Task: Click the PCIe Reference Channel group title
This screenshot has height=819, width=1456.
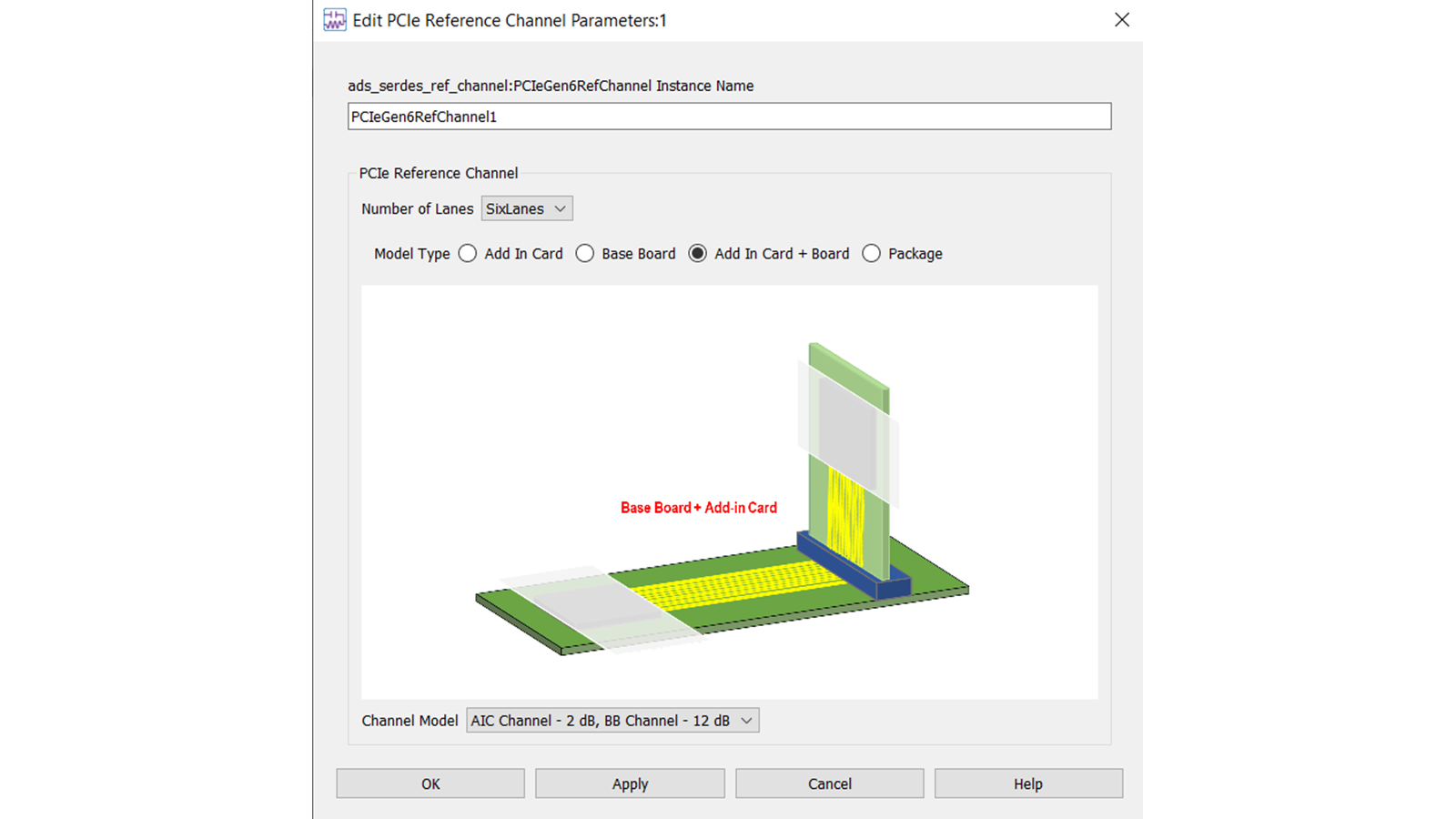Action: click(439, 173)
